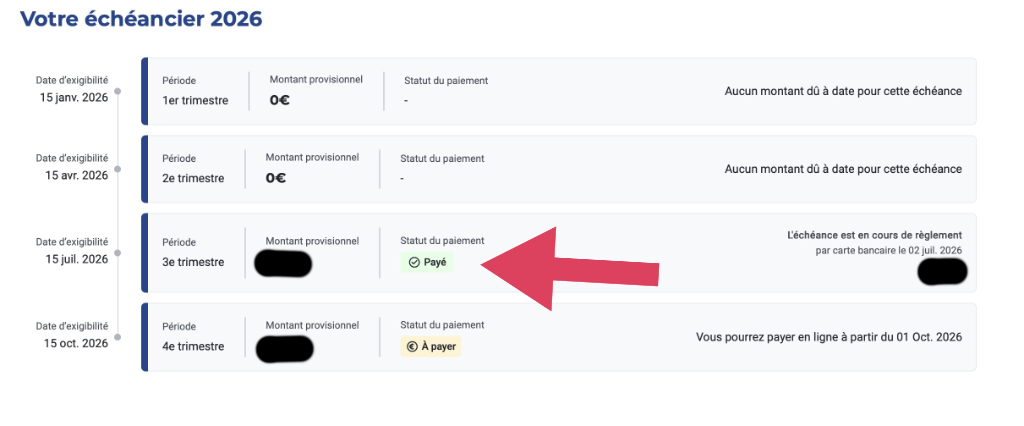The image size is (1024, 426).
Task: Click the checkmark icon in Payé badge
Action: [413, 263]
